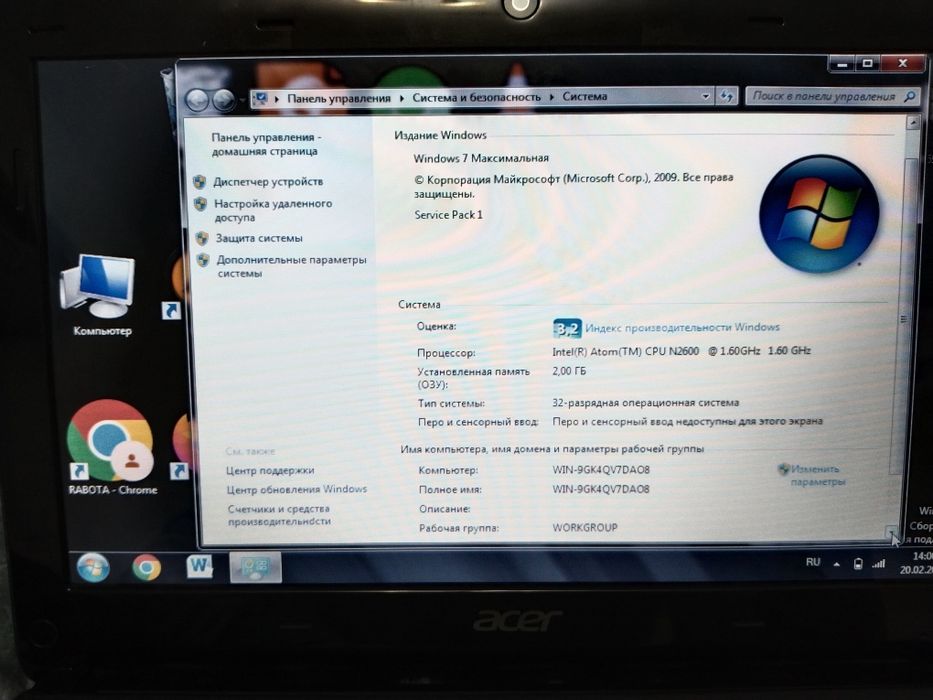Open Панель управления - домашняя страница
This screenshot has width=933, height=700.
(x=265, y=144)
